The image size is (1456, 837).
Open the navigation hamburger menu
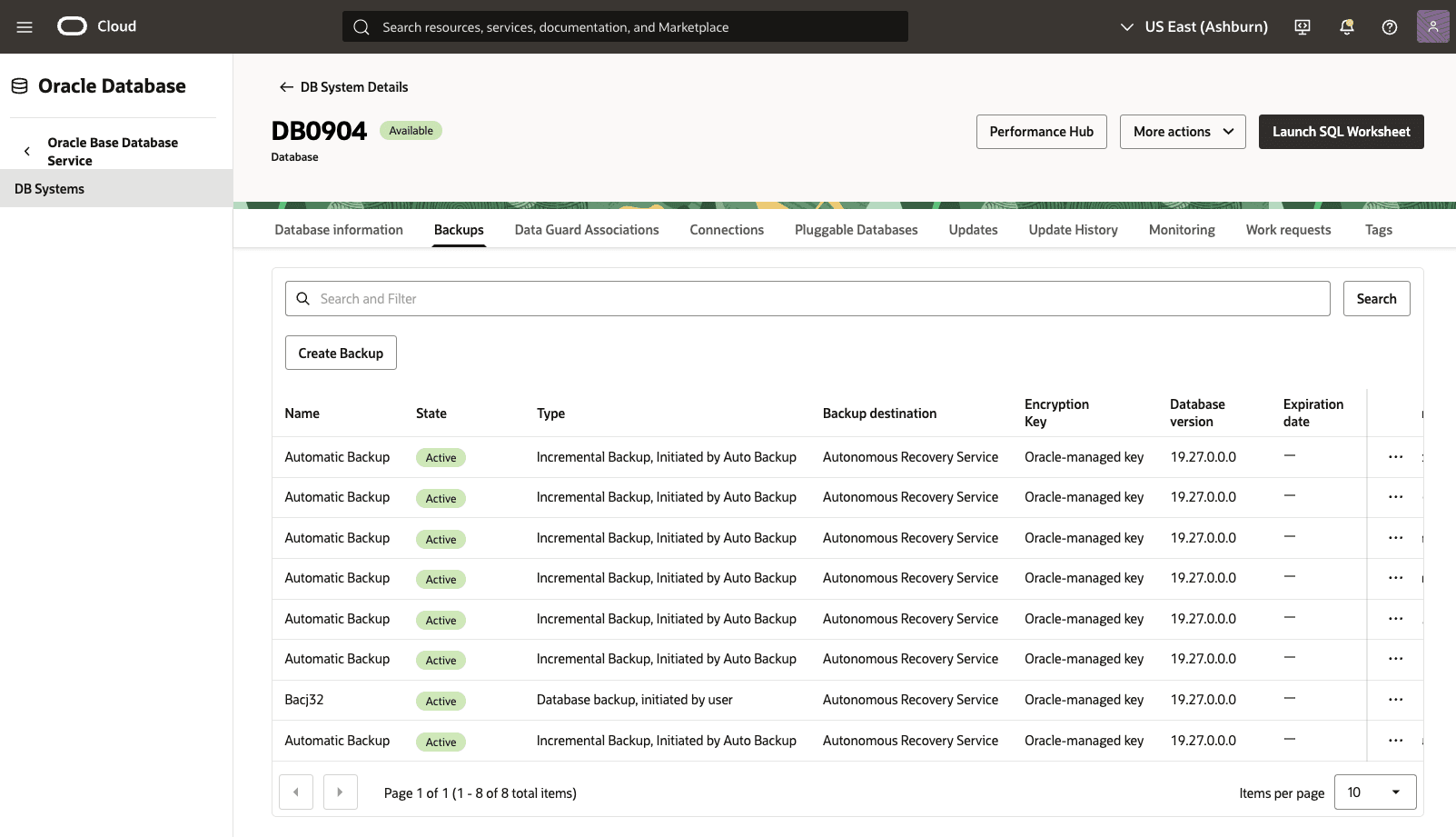[x=25, y=26]
